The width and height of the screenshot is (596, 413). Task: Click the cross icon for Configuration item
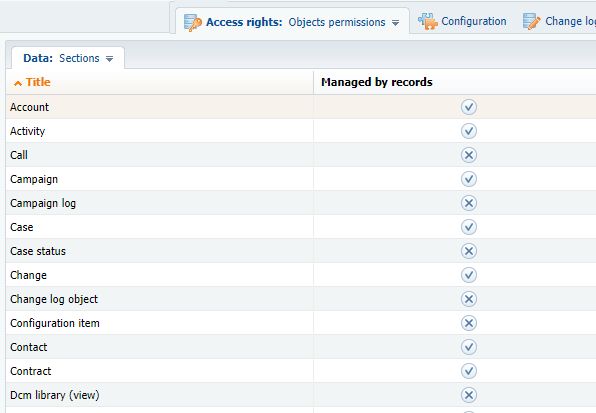coord(469,323)
